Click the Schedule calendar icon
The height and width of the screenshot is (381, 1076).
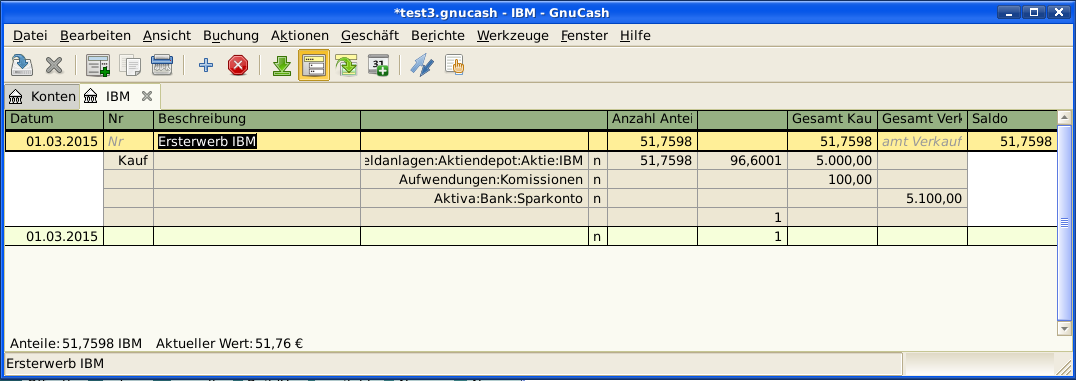coord(379,66)
